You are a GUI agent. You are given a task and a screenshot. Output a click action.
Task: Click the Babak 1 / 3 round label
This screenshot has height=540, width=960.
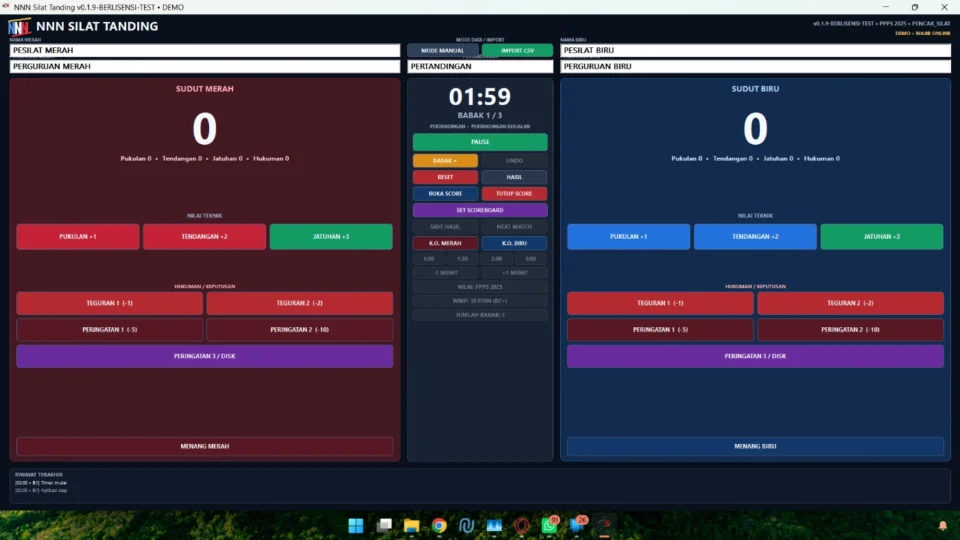(480, 115)
